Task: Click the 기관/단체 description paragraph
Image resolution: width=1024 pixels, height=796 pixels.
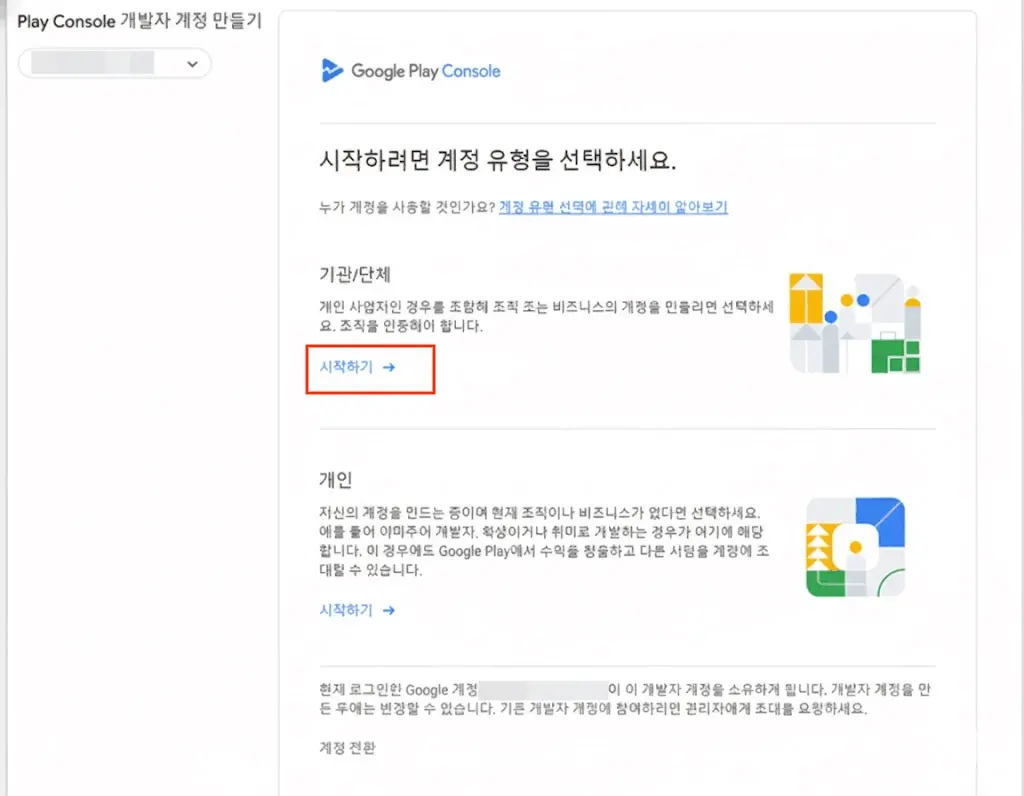Action: [x=547, y=316]
